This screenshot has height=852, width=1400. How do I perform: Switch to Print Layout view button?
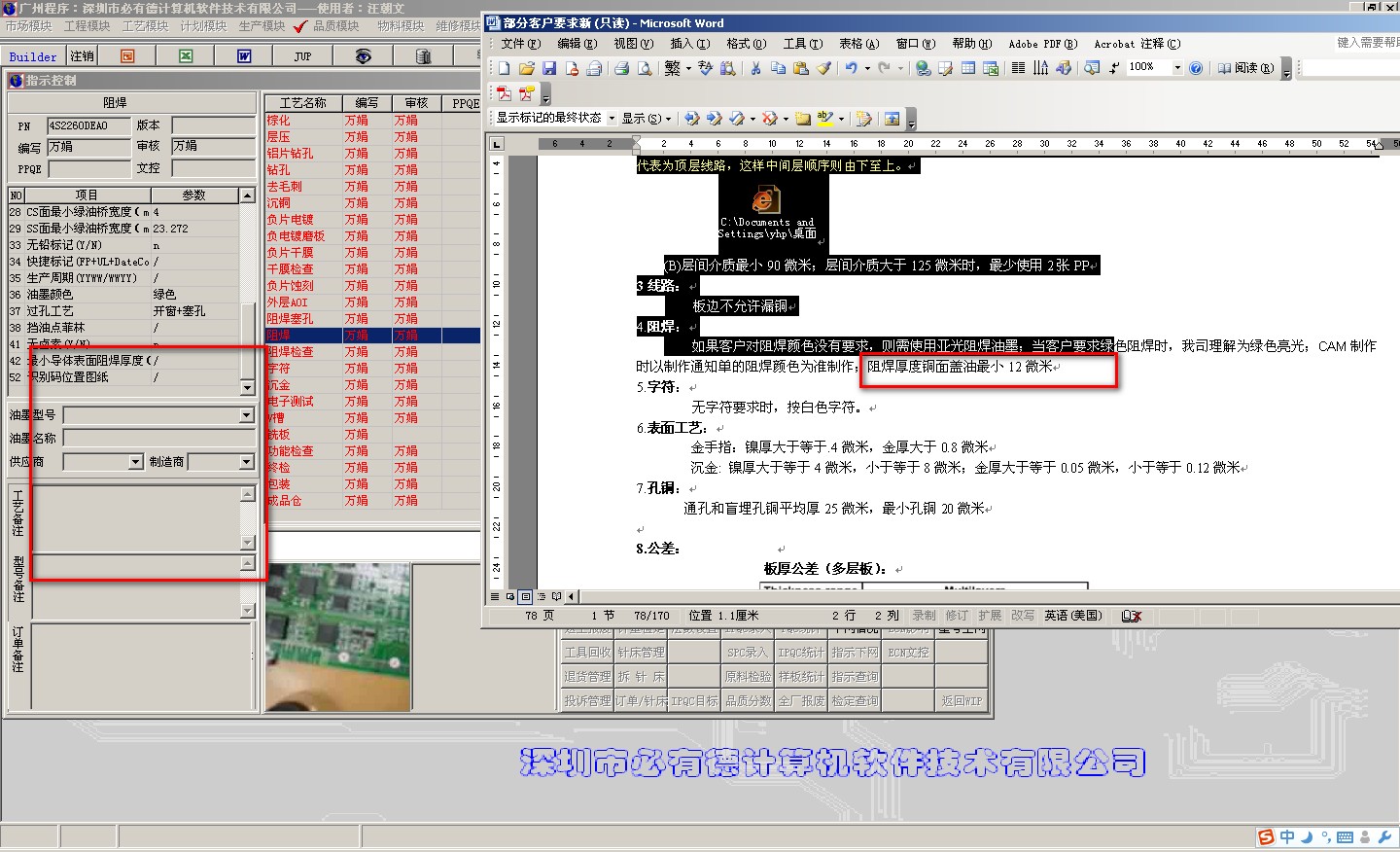point(526,596)
